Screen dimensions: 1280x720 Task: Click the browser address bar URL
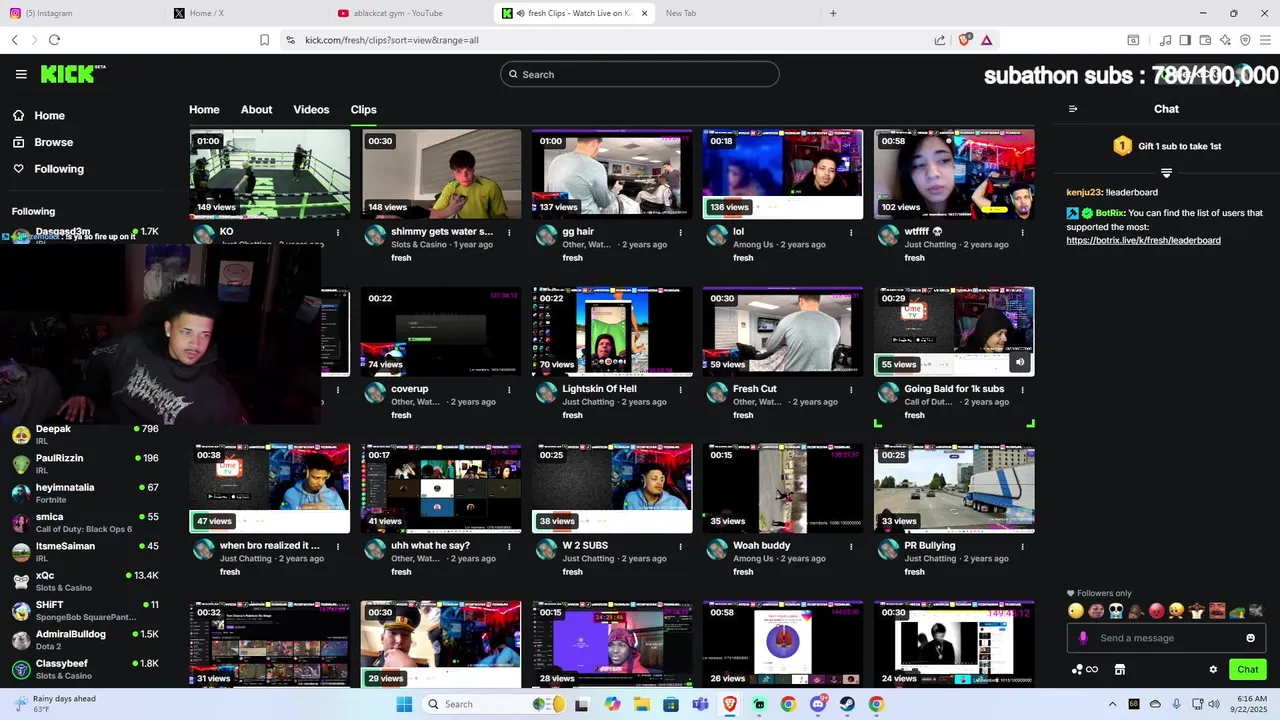click(392, 40)
